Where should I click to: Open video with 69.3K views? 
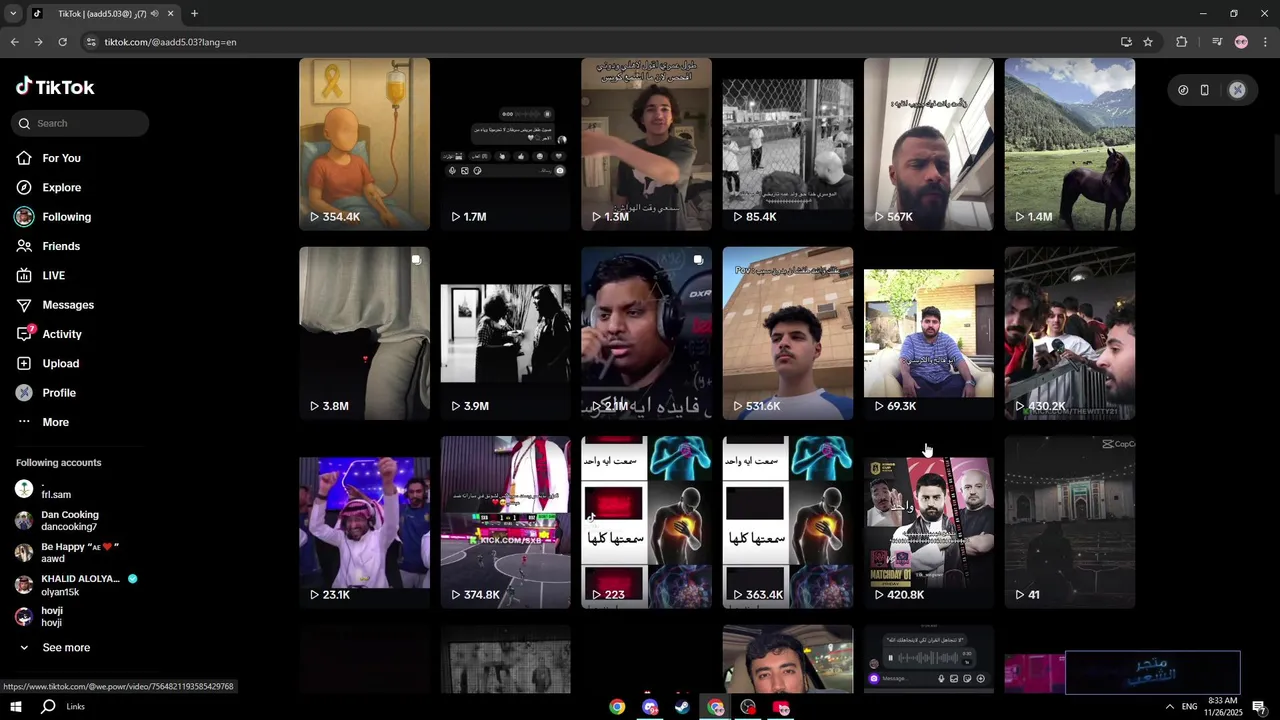928,333
